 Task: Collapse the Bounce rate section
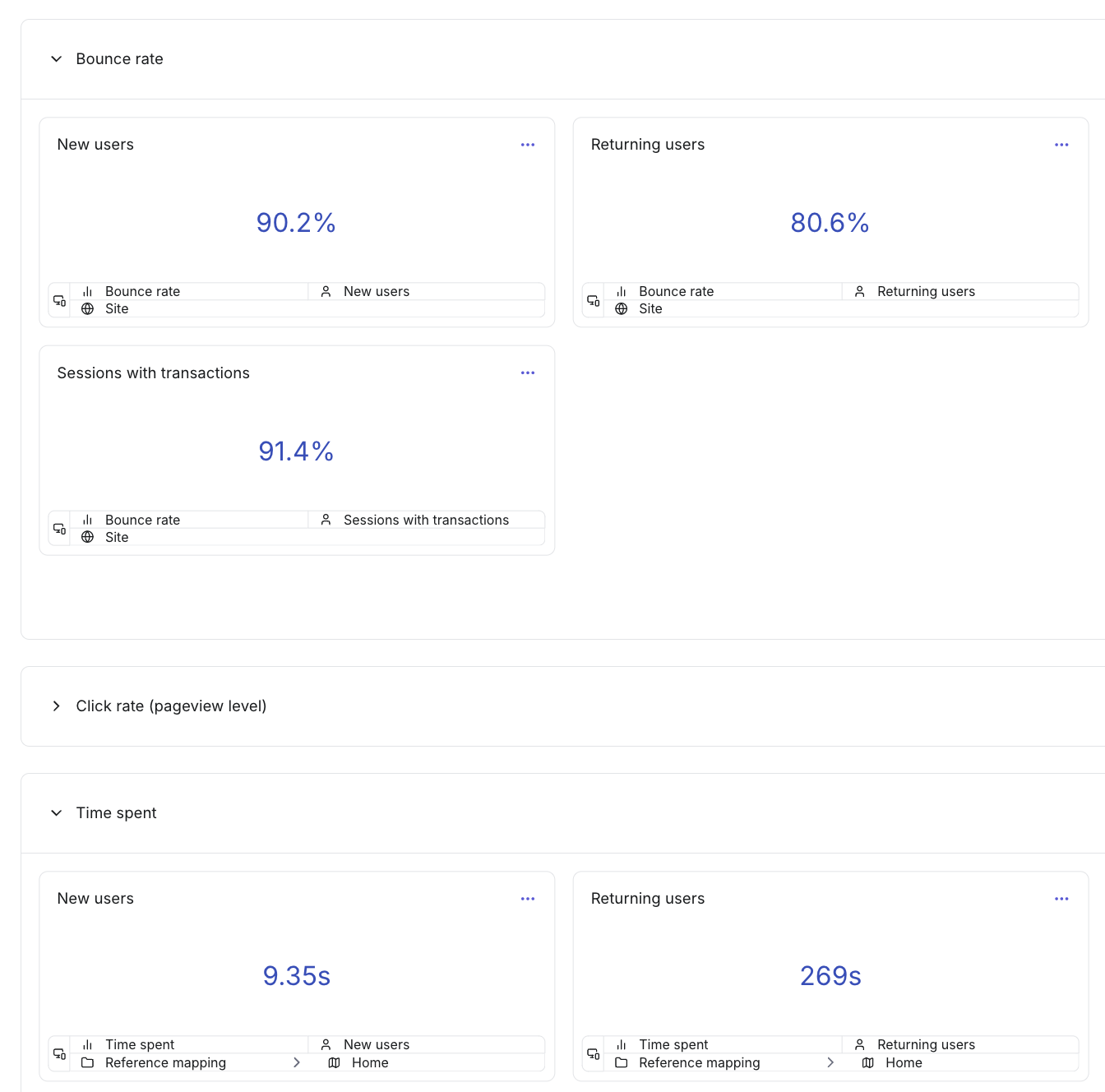point(57,59)
